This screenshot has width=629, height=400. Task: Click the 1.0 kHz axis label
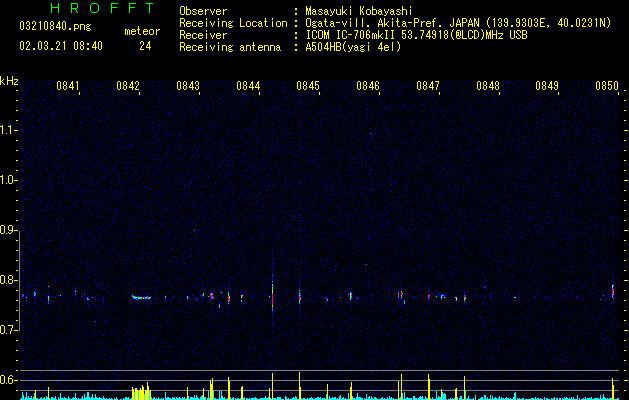click(8, 180)
